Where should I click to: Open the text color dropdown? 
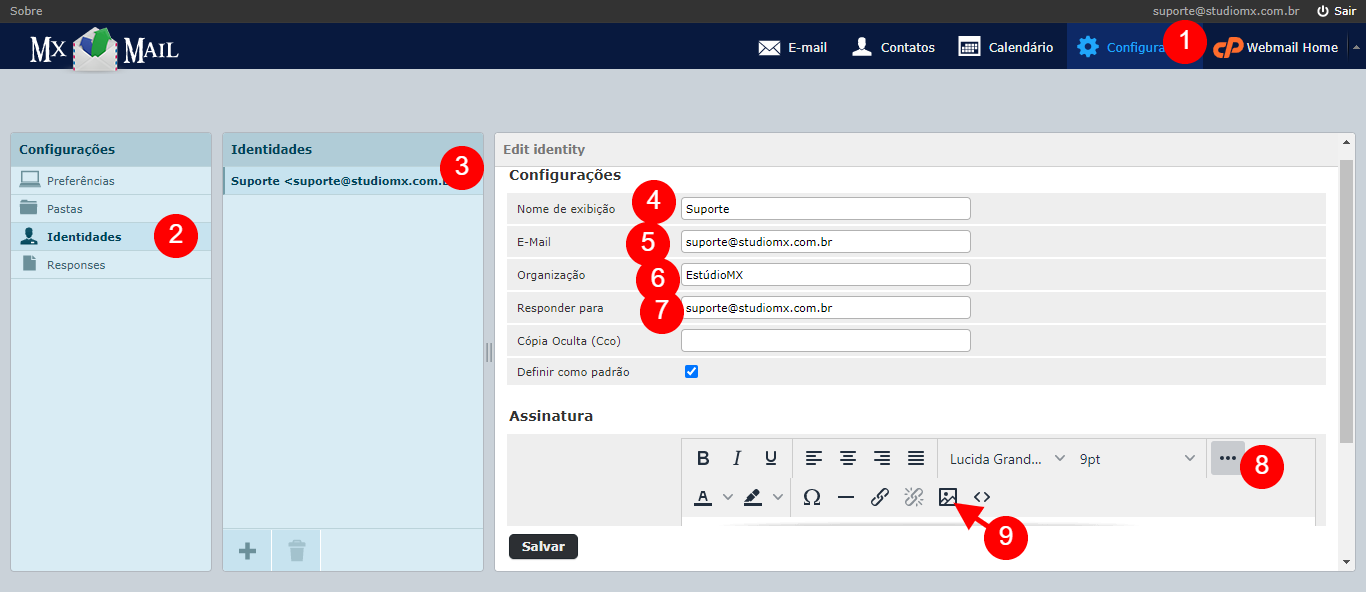pos(710,496)
